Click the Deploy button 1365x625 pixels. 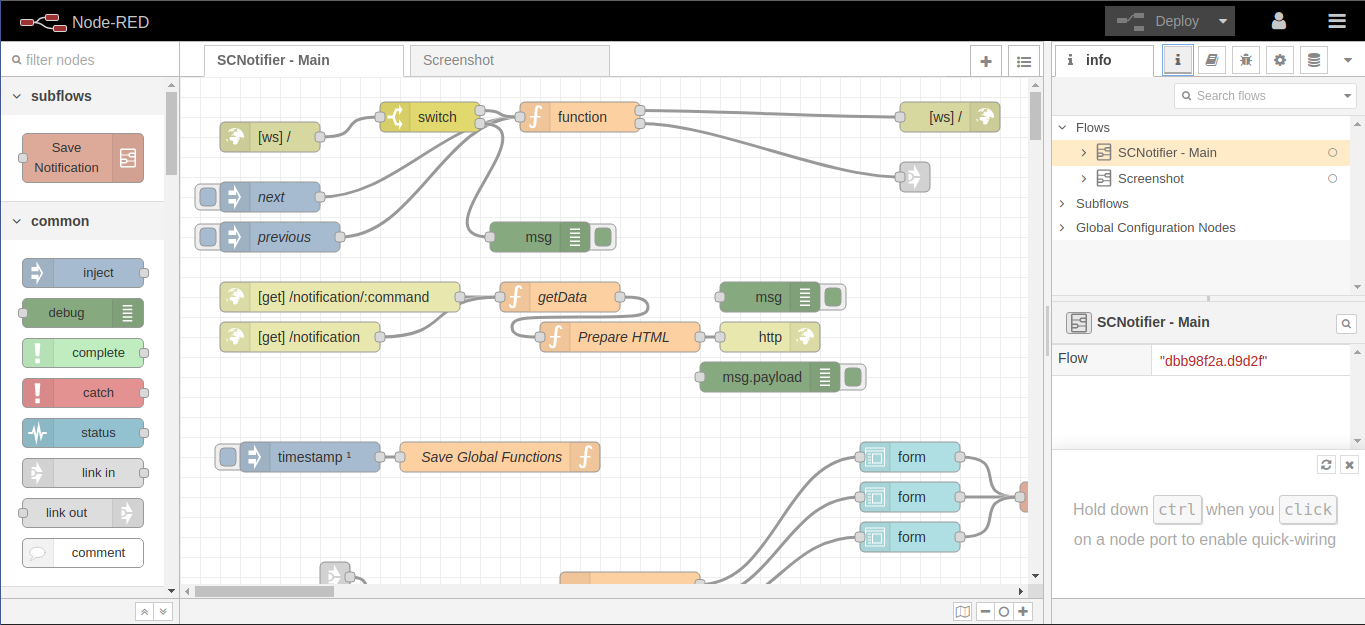tap(1160, 21)
